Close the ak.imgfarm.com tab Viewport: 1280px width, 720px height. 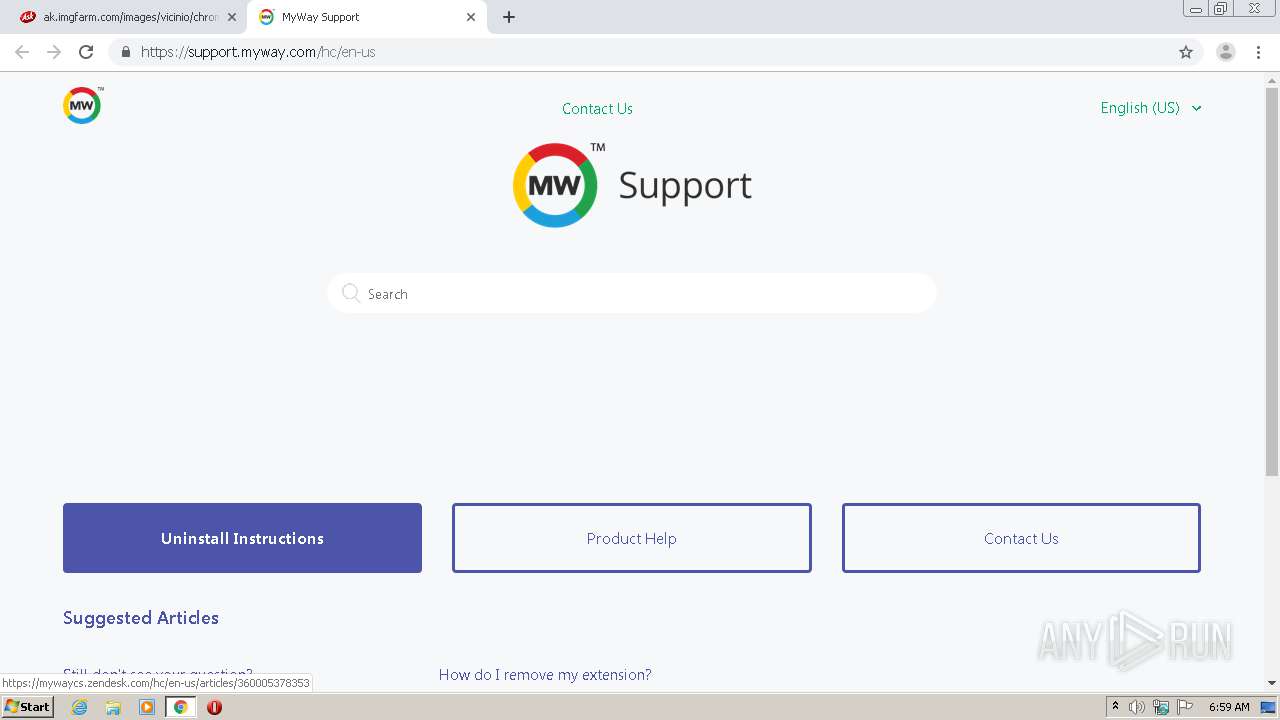tap(232, 17)
